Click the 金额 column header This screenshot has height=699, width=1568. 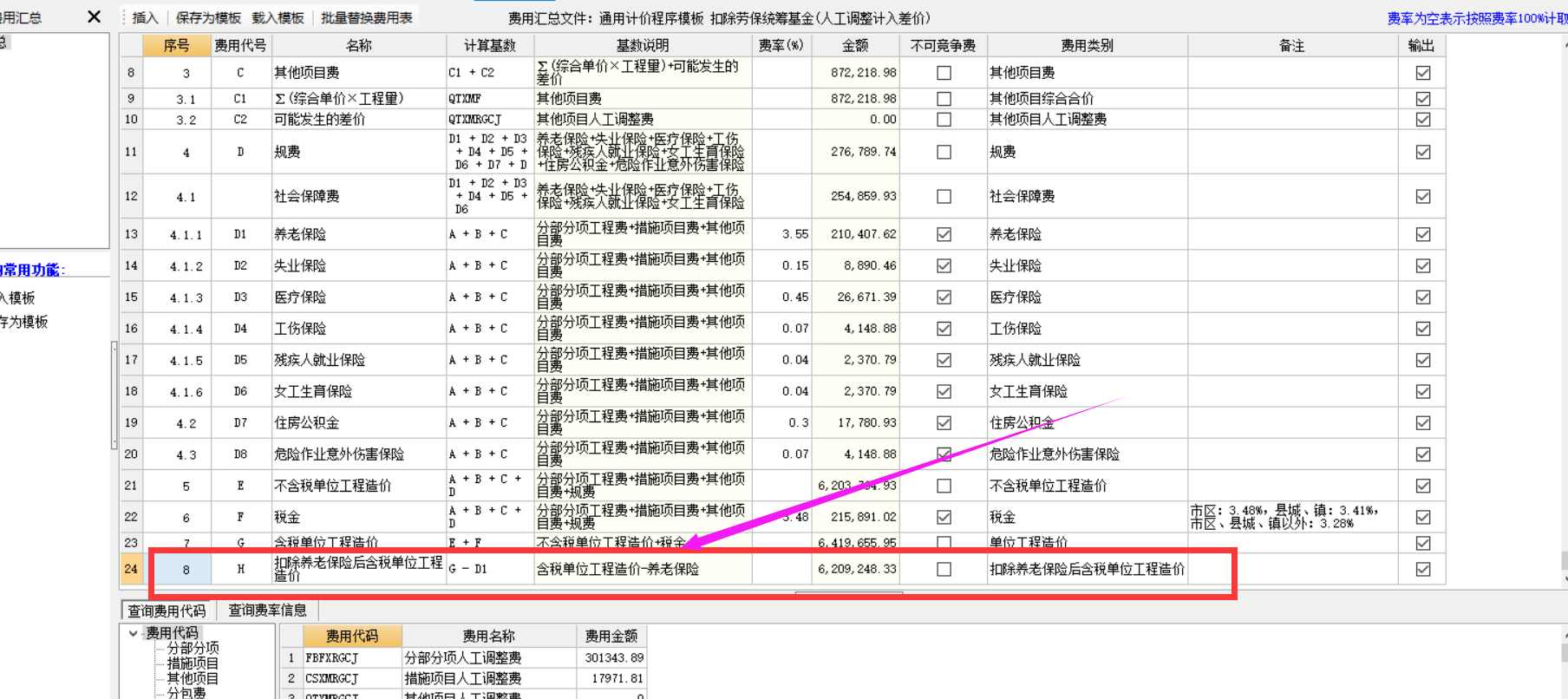point(855,45)
